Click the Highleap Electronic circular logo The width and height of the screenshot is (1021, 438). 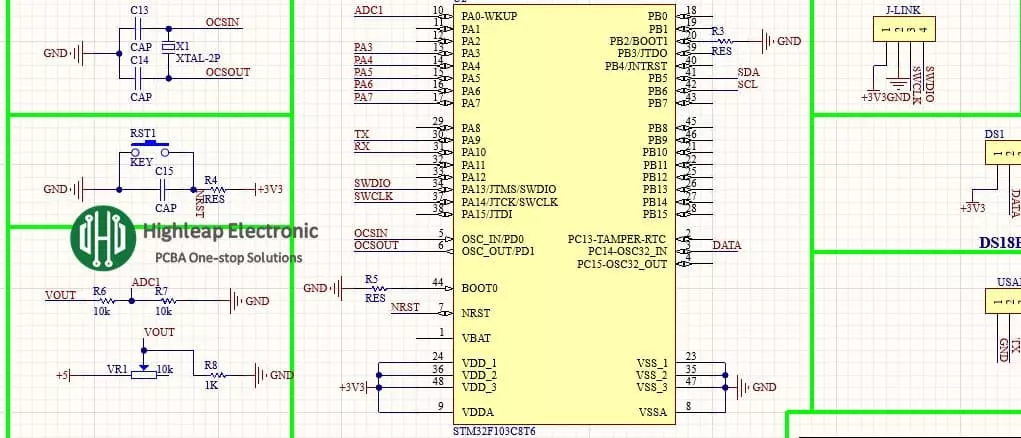coord(103,236)
